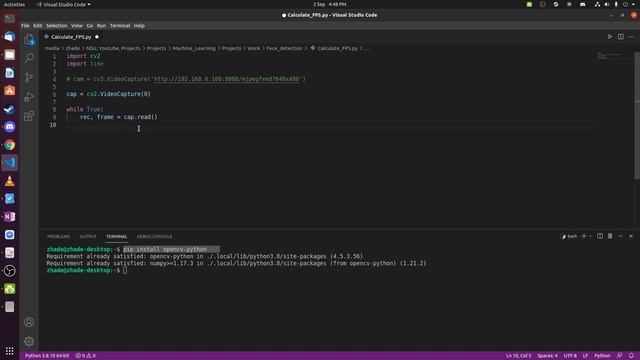Open the Manage gear icon
The image size is (640, 360).
click(x=29, y=341)
